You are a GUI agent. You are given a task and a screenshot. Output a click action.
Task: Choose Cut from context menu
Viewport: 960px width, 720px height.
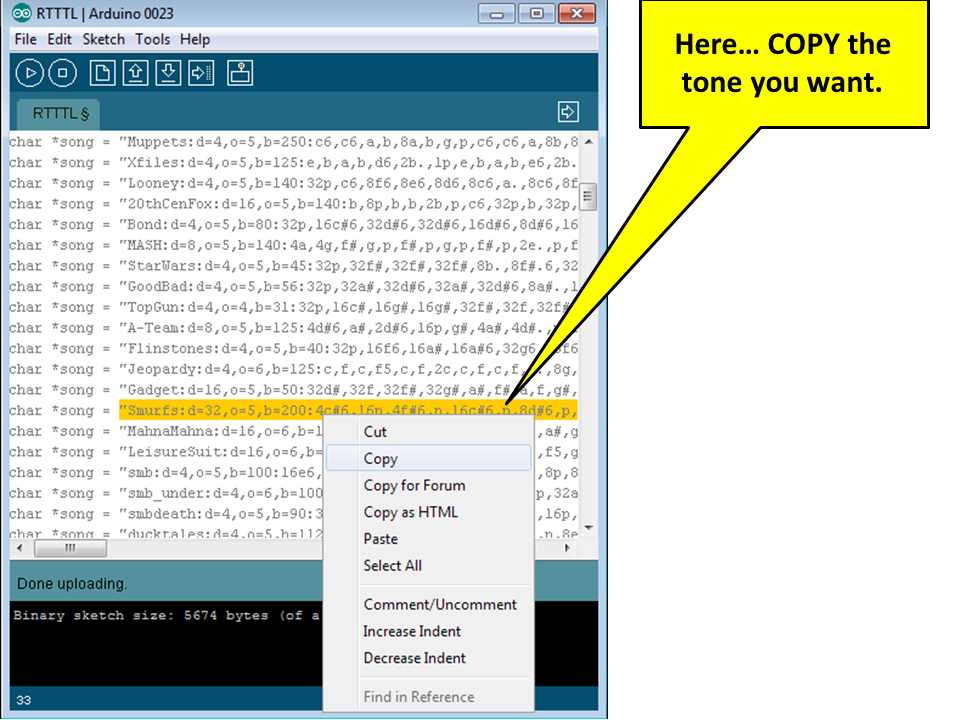[428, 432]
